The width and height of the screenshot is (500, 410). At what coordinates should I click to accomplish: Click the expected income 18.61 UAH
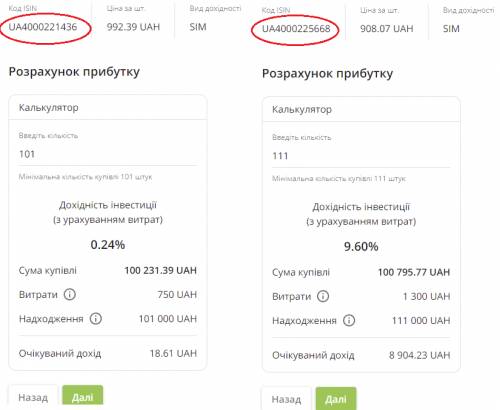coord(173,353)
